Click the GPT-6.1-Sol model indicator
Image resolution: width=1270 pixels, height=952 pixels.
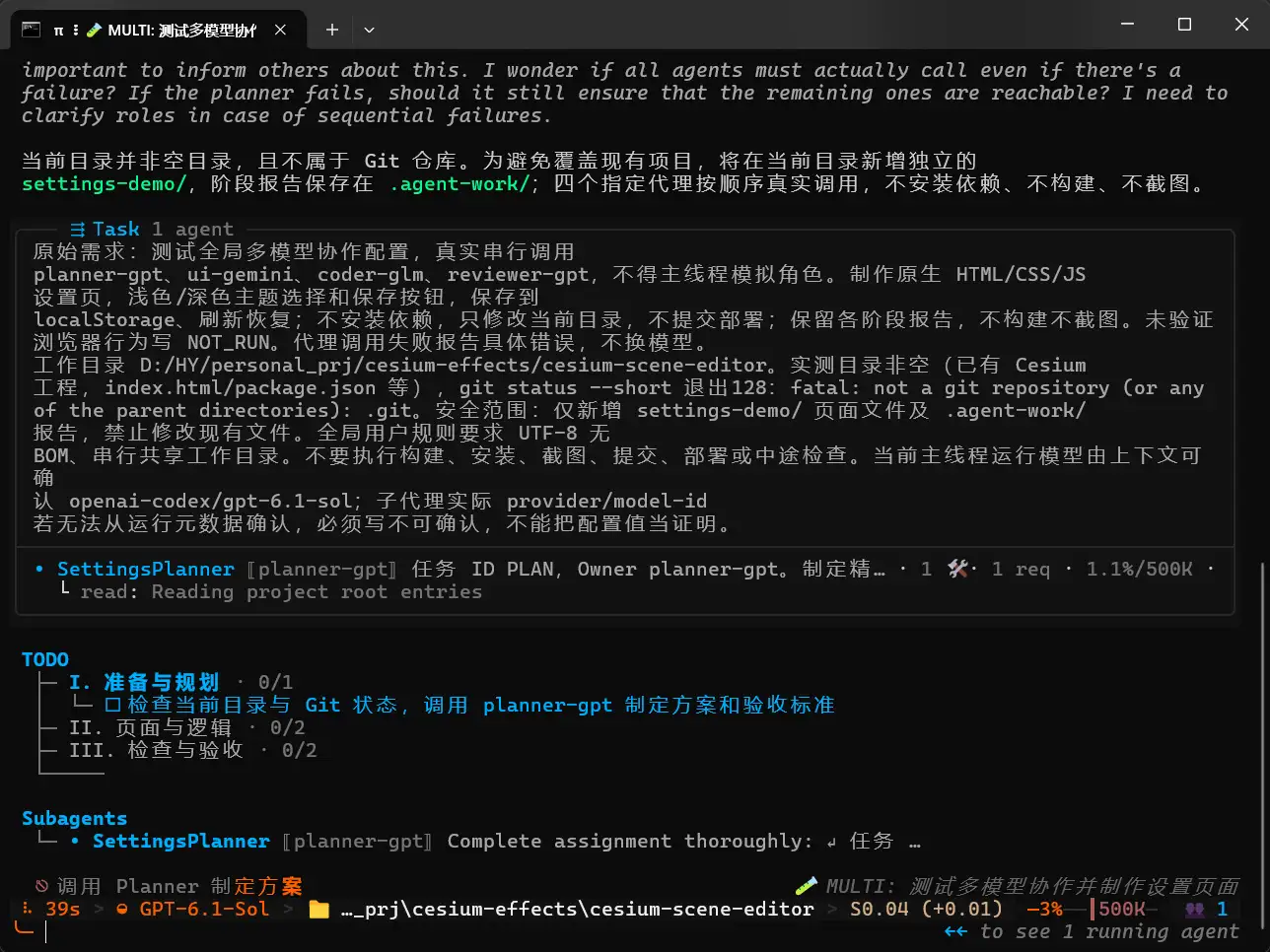point(204,909)
